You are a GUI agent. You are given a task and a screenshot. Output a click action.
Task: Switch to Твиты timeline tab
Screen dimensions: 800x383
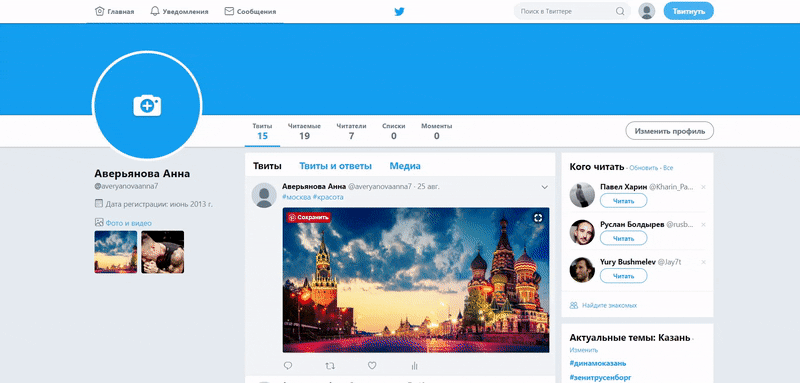click(x=267, y=166)
